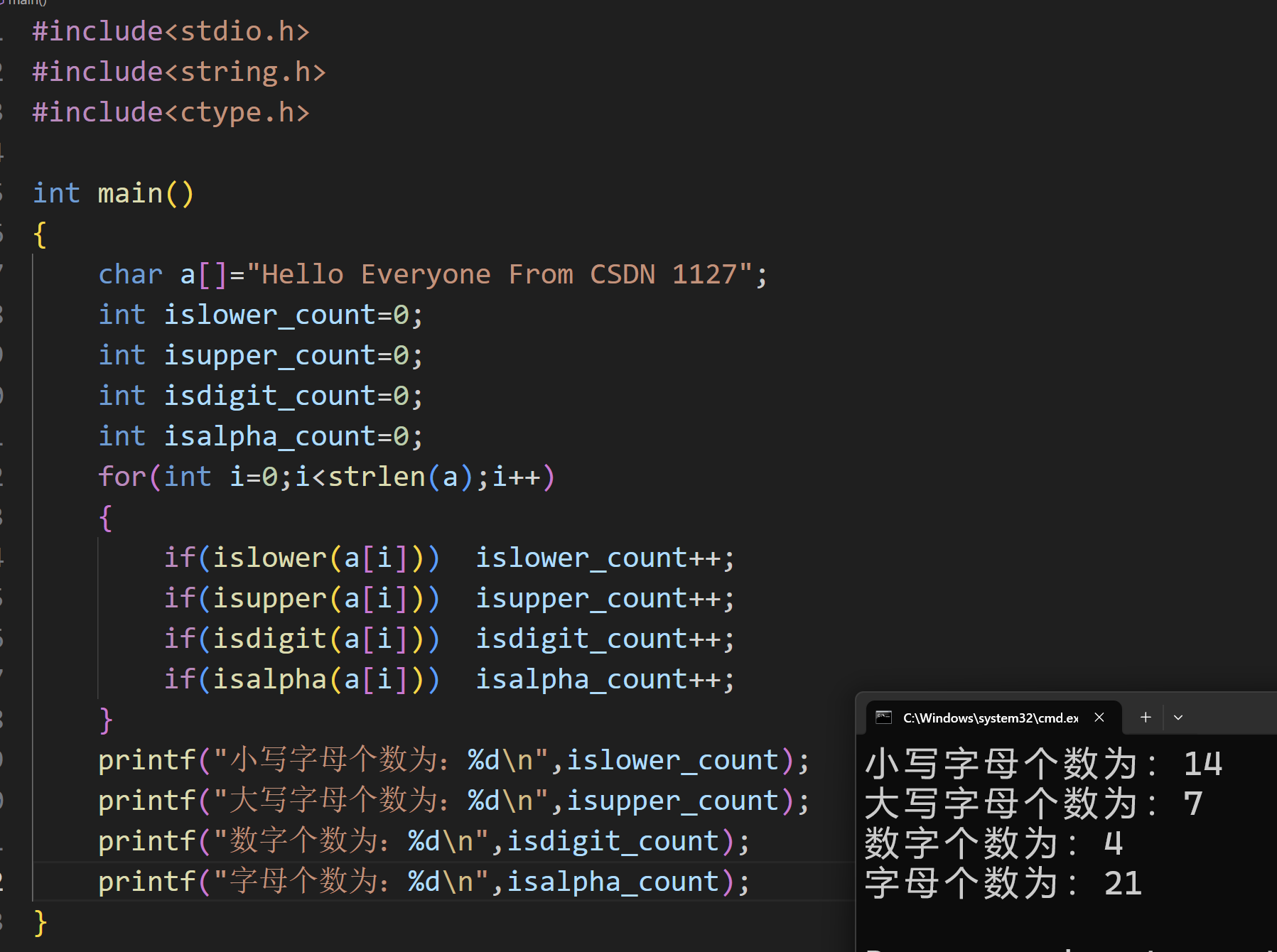The image size is (1277, 952).
Task: Click the cmd.exe icon on the terminal tab
Action: [883, 718]
